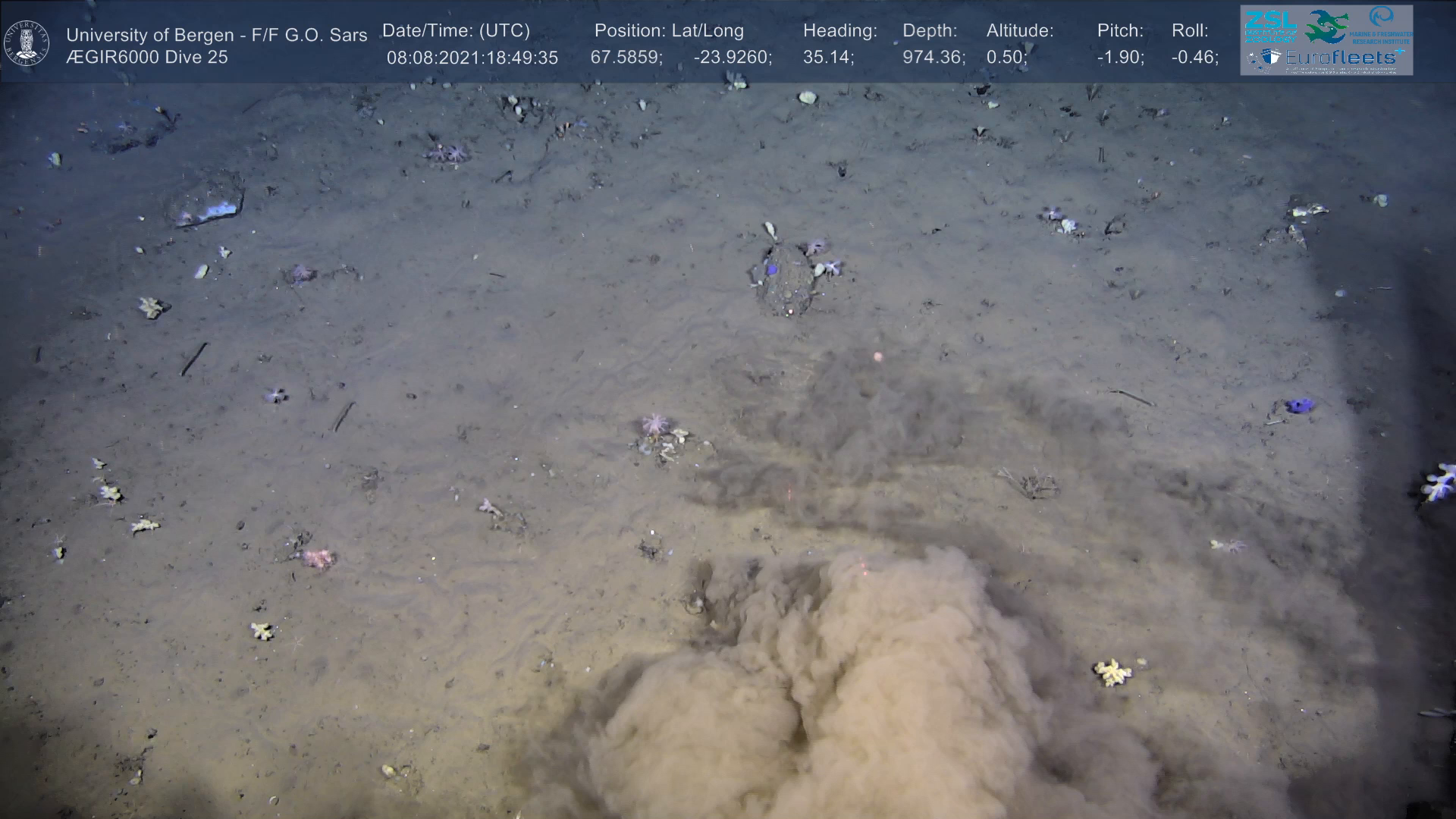The height and width of the screenshot is (819, 1456).
Task: Click the latitude value 67.5859
Action: 626,58
